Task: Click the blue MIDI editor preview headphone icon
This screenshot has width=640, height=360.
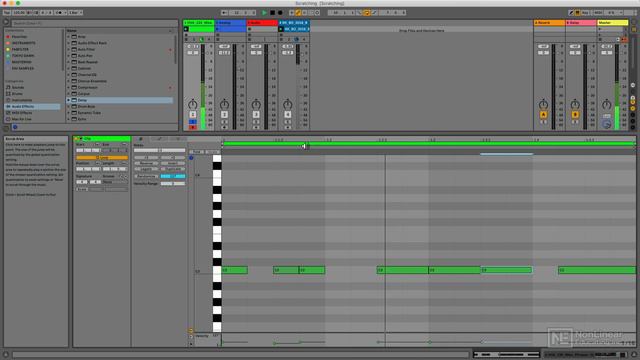Action: click(x=191, y=158)
